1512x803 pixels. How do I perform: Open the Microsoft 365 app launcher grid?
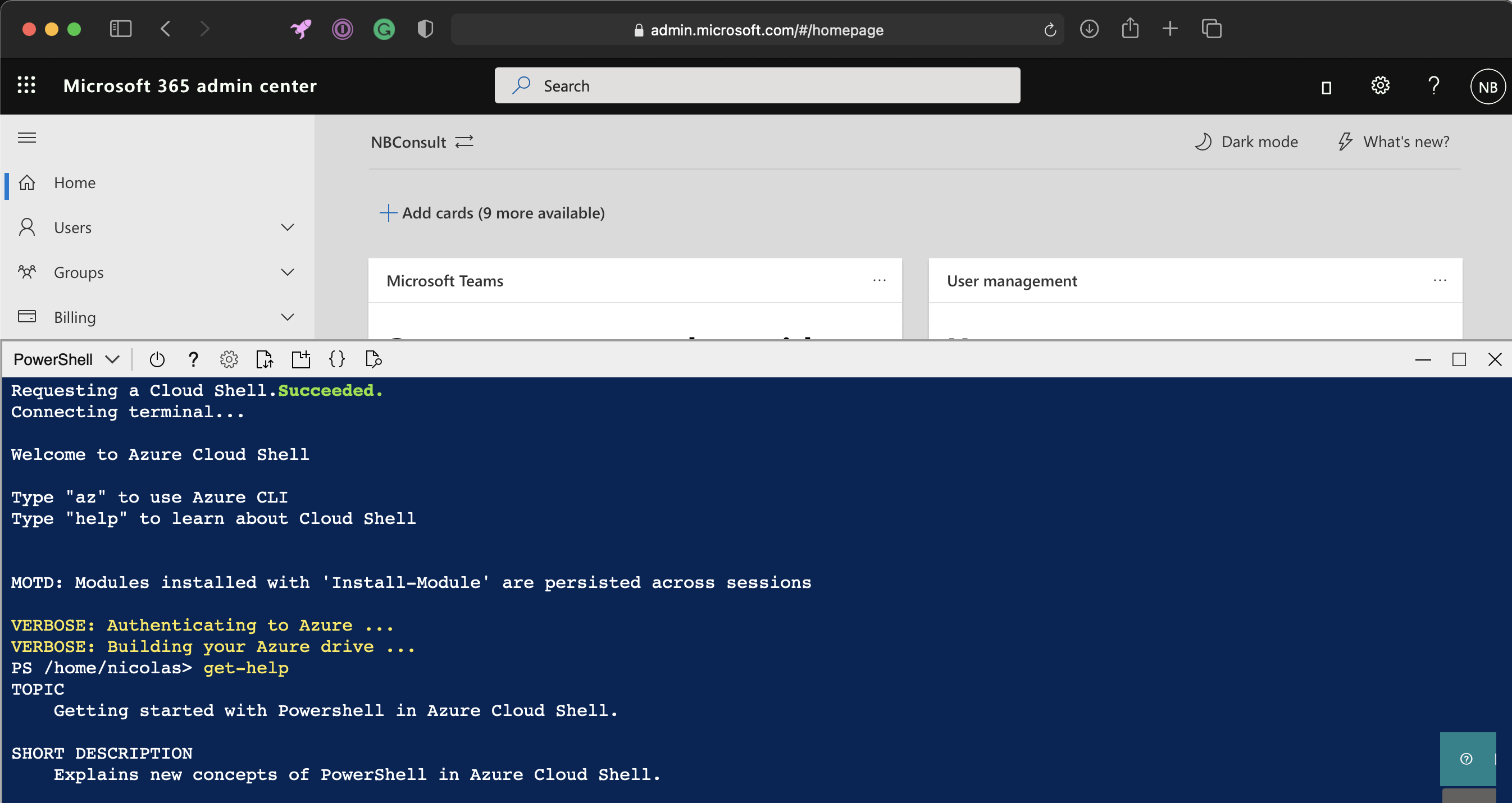tap(26, 85)
